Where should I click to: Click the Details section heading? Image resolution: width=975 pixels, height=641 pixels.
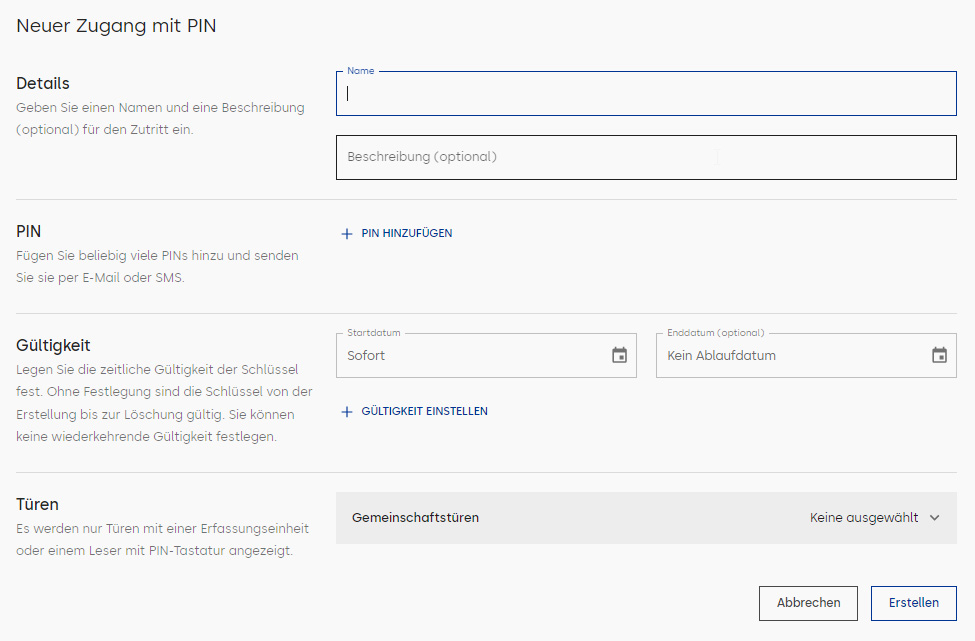point(43,83)
